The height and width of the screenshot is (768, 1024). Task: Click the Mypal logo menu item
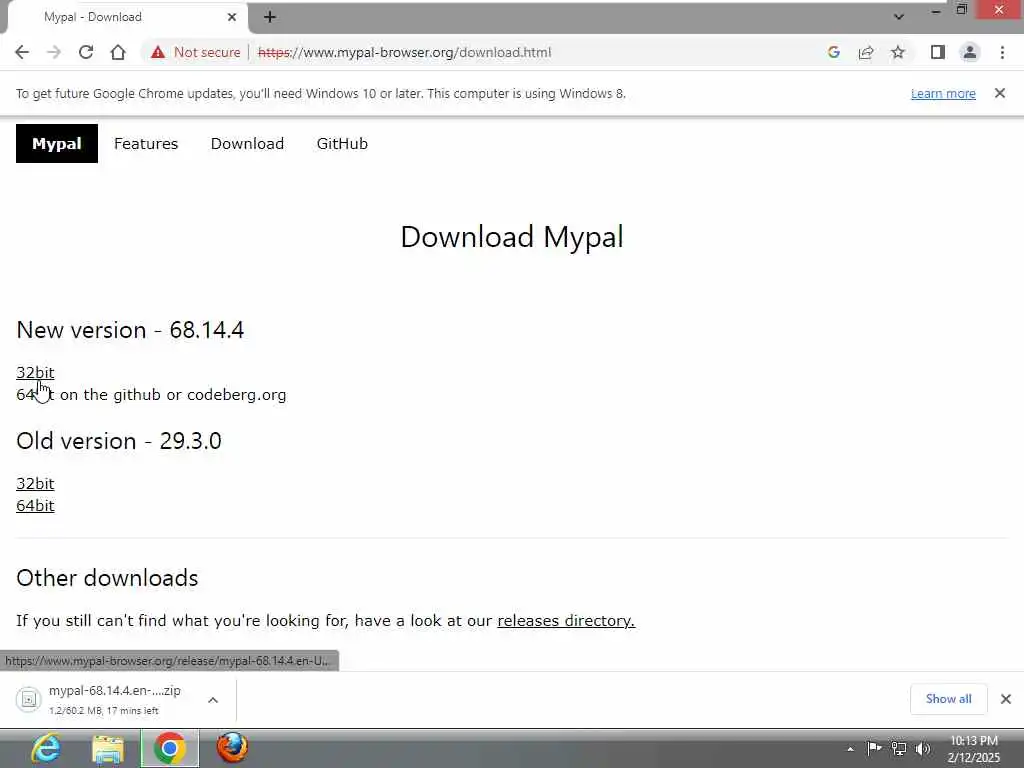click(x=57, y=144)
